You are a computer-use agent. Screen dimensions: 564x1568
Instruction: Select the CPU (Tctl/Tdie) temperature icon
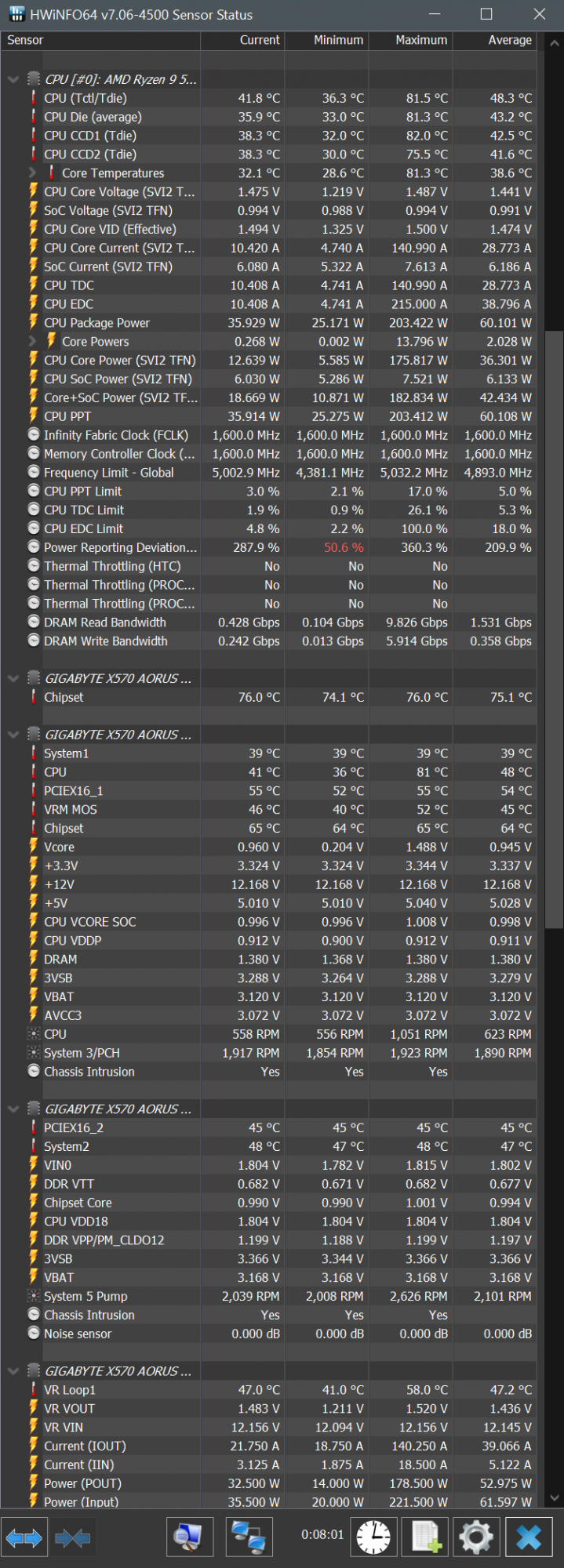point(34,98)
